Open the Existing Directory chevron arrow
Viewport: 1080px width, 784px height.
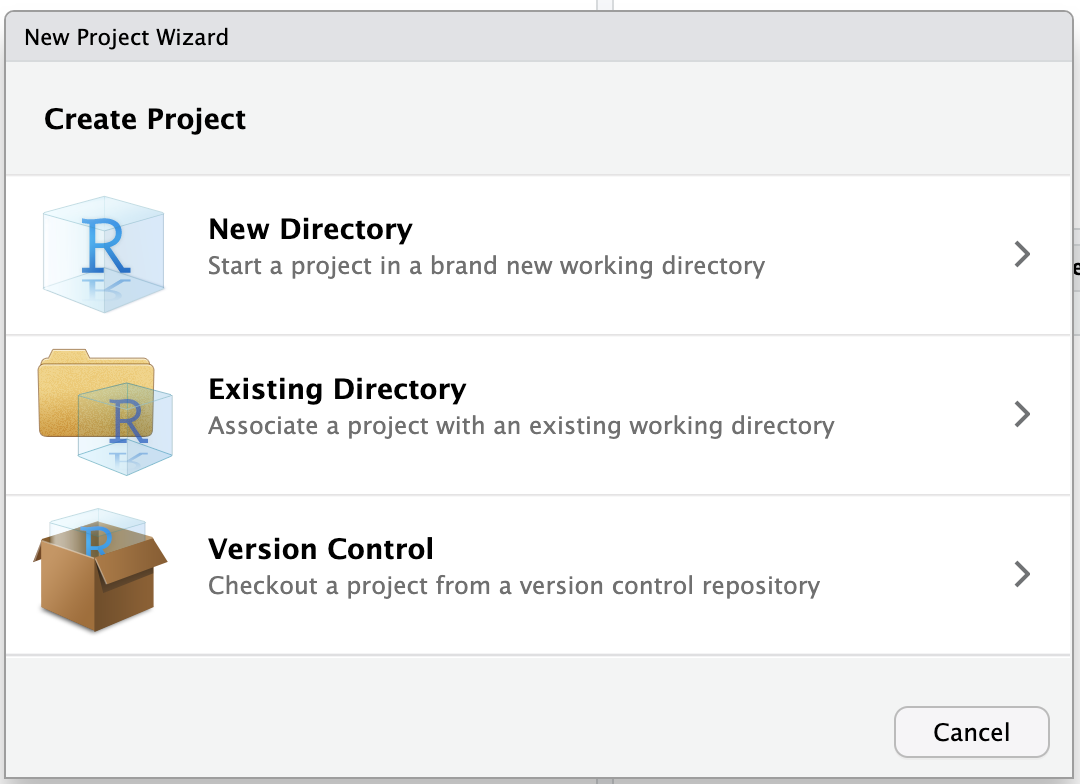pyautogui.click(x=1021, y=414)
